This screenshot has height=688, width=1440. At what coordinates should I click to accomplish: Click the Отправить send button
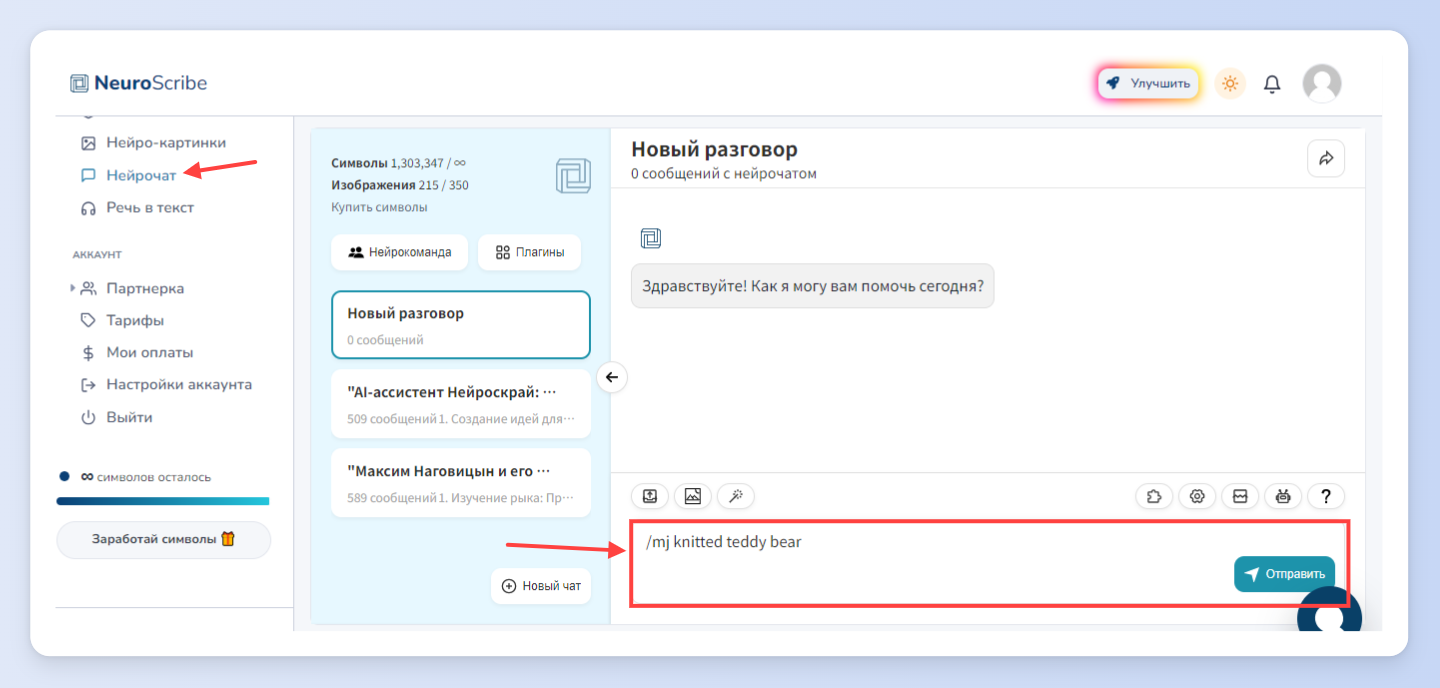pos(1284,574)
